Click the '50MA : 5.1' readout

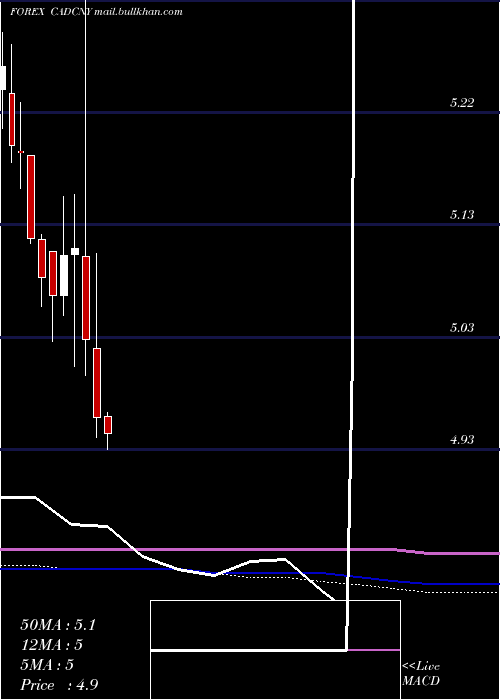pyautogui.click(x=58, y=625)
